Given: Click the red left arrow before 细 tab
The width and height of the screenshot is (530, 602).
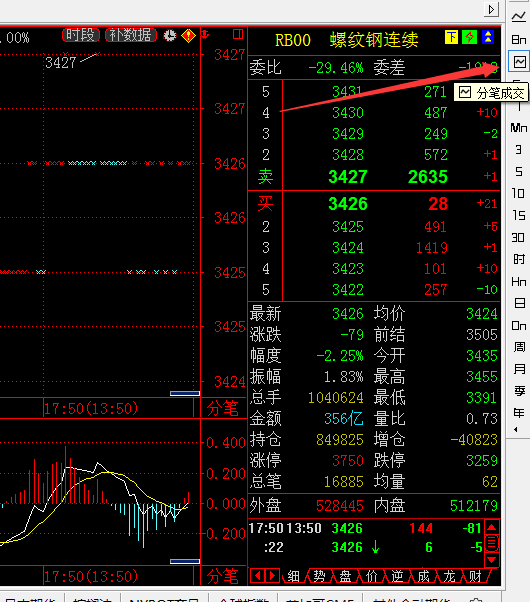Looking at the screenshot, I should pos(257,576).
